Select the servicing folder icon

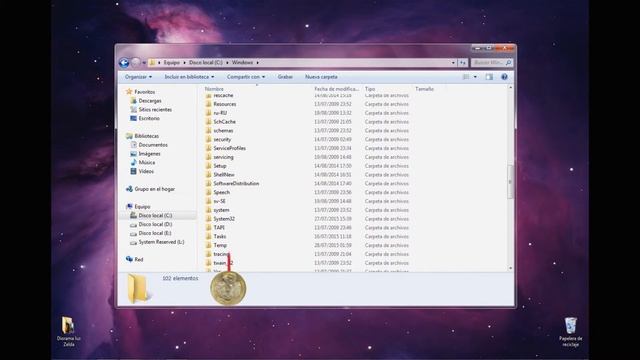click(x=209, y=157)
